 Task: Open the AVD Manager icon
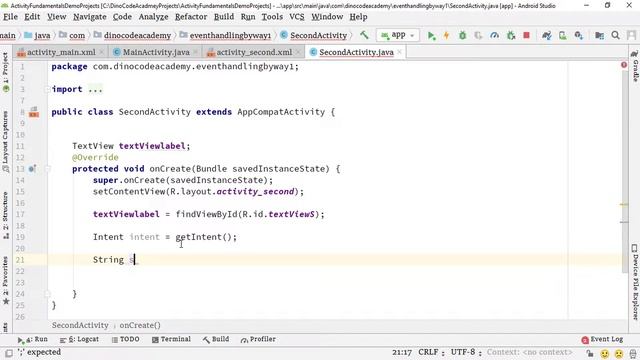tap(563, 36)
